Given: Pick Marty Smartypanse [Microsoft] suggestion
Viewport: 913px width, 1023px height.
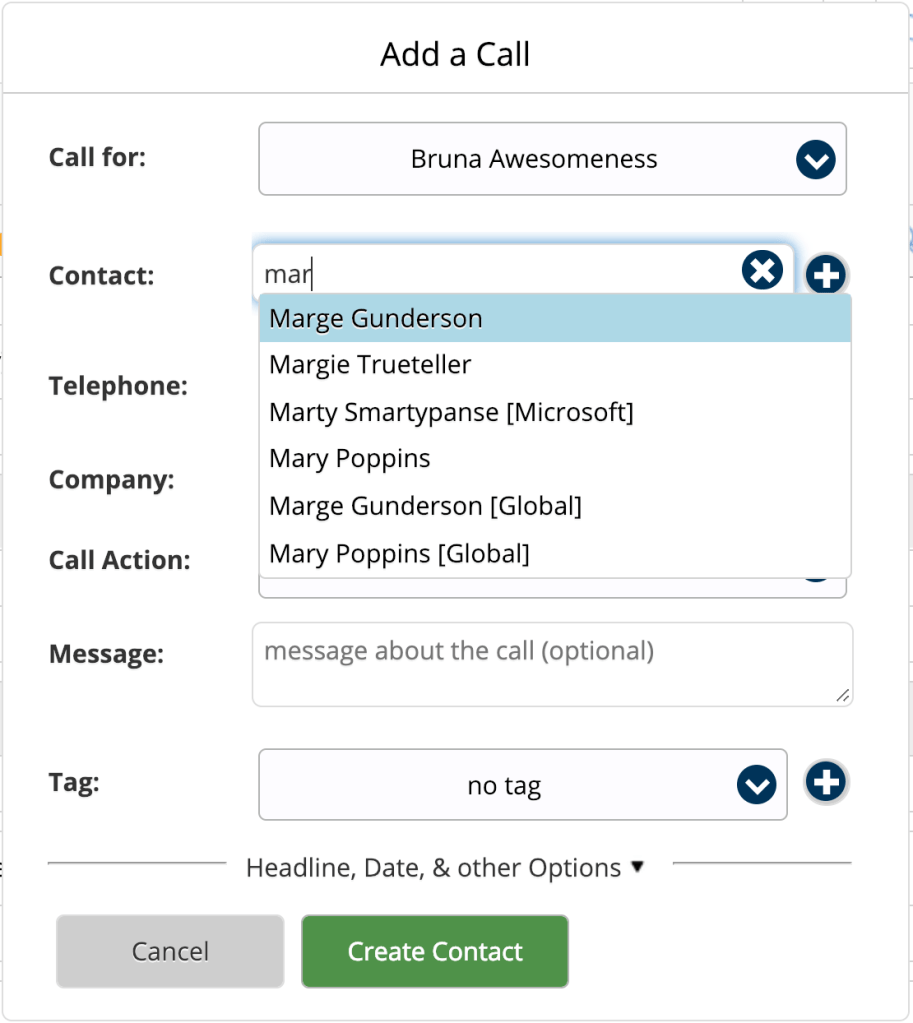Looking at the screenshot, I should coord(451,412).
